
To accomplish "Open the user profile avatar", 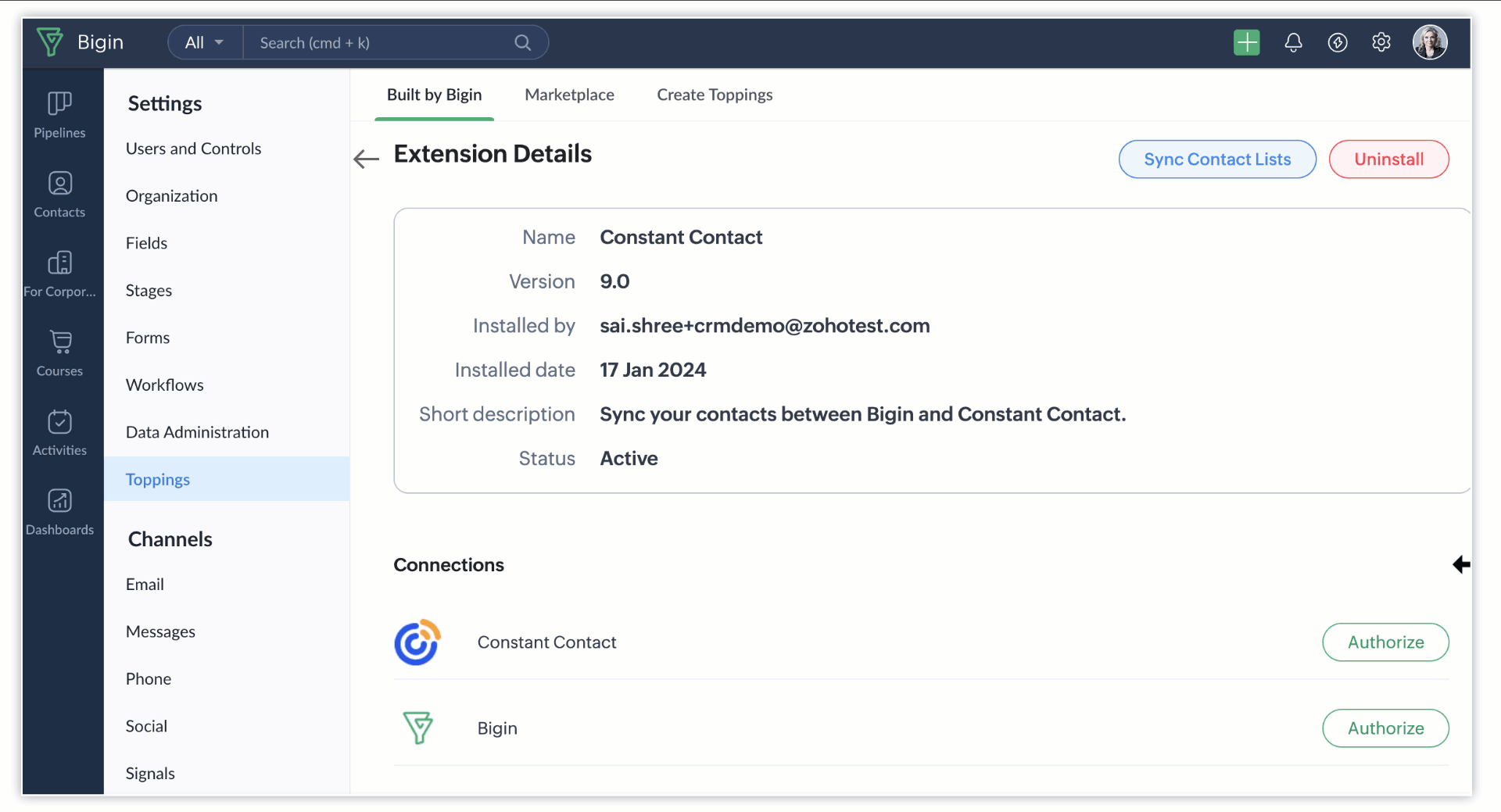I will point(1429,42).
